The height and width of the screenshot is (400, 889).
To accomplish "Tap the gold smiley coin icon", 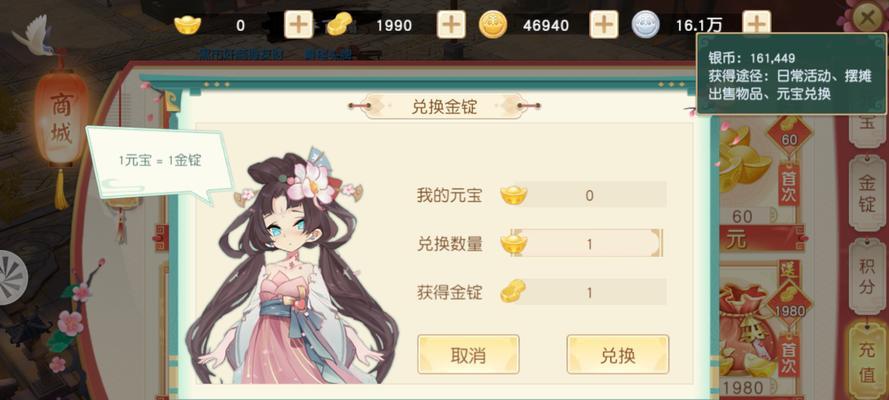I will tap(493, 25).
